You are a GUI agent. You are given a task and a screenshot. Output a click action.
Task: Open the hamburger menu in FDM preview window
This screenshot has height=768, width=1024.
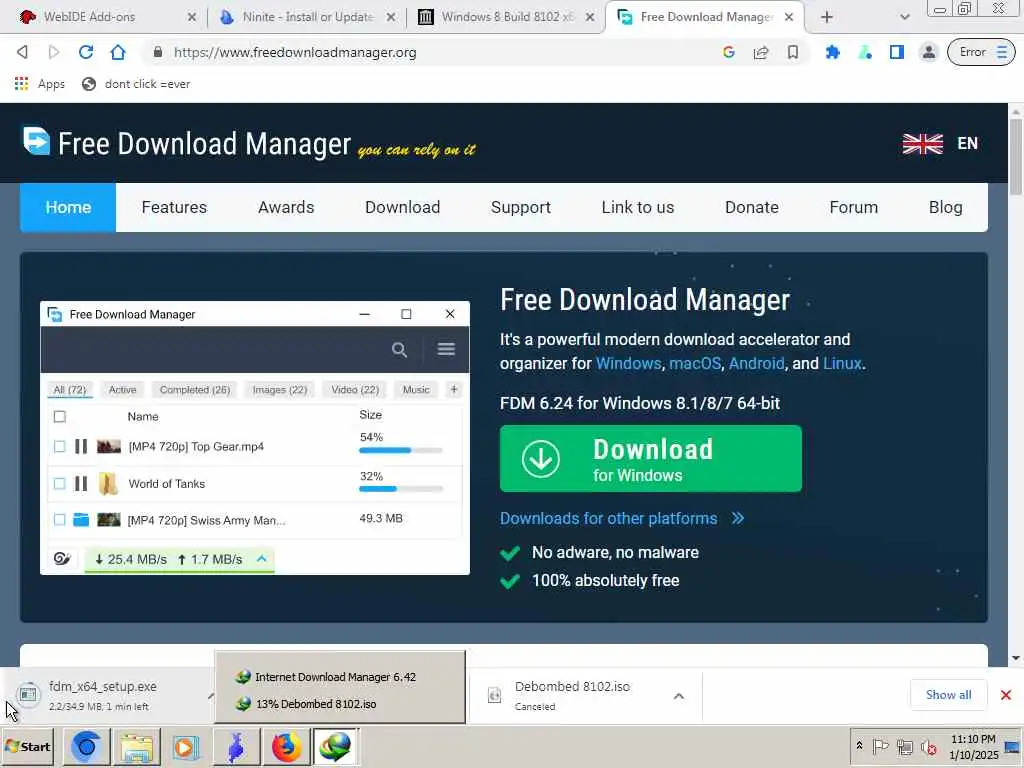[x=446, y=349]
